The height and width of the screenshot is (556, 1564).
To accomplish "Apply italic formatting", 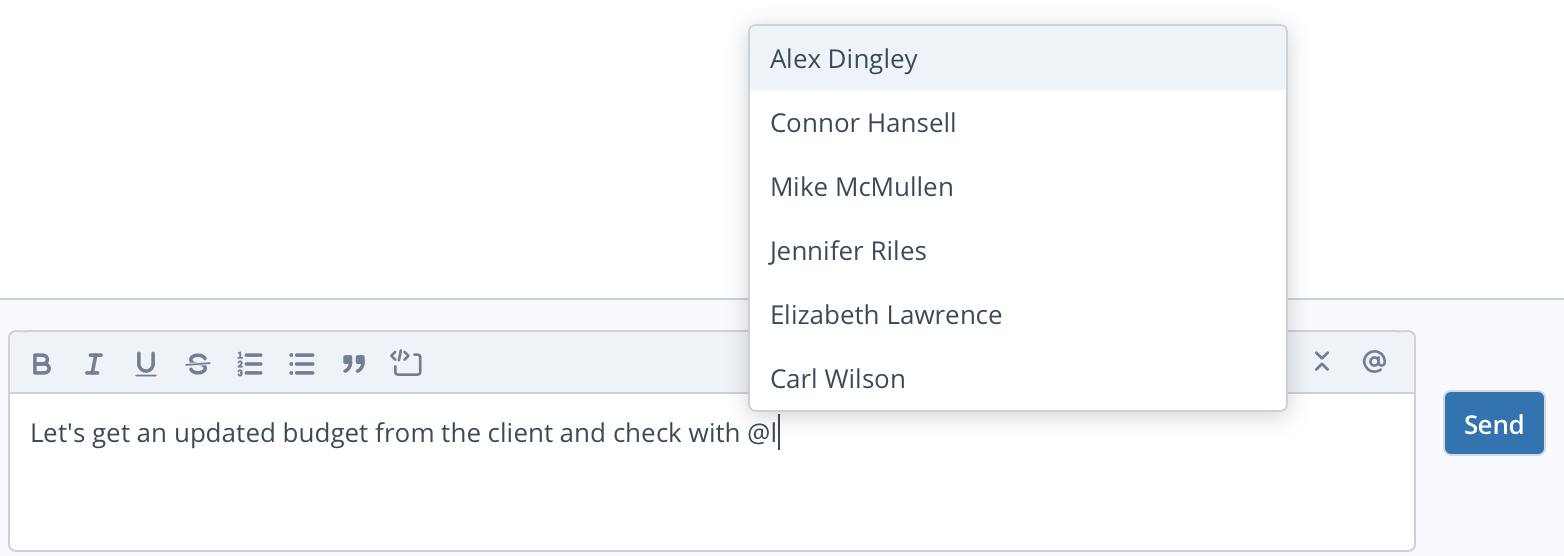I will pyautogui.click(x=94, y=364).
